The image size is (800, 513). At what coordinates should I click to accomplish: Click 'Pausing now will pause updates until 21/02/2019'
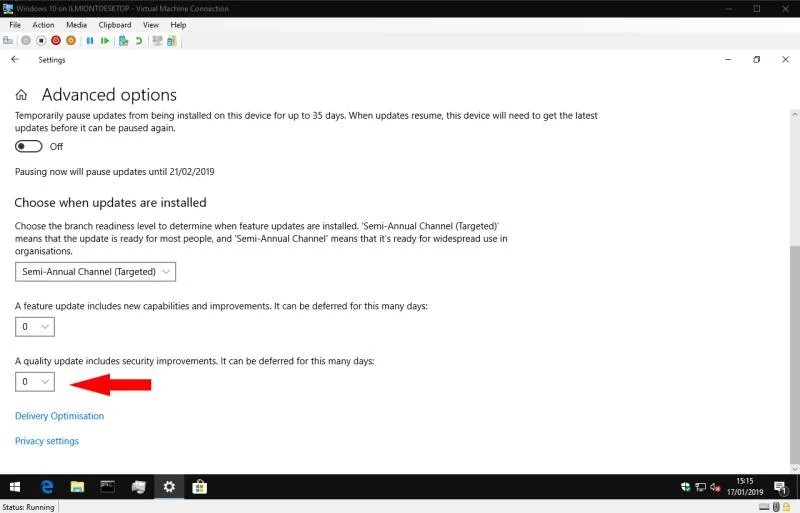coord(114,172)
